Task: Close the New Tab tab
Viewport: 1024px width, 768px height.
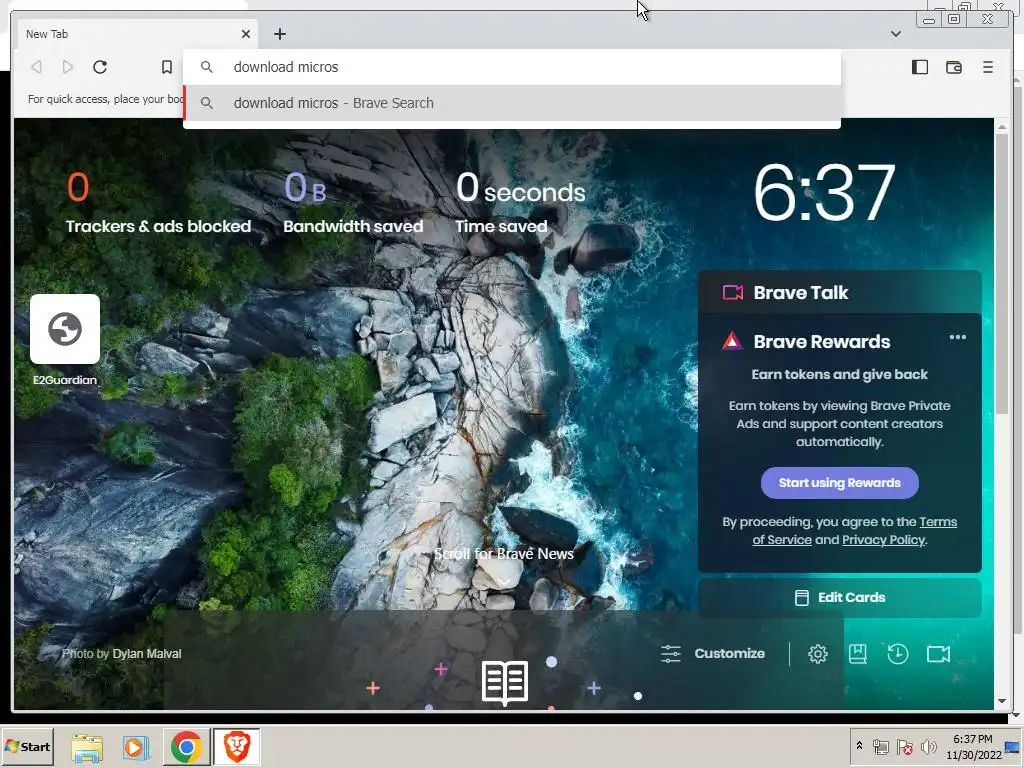Action: point(246,34)
